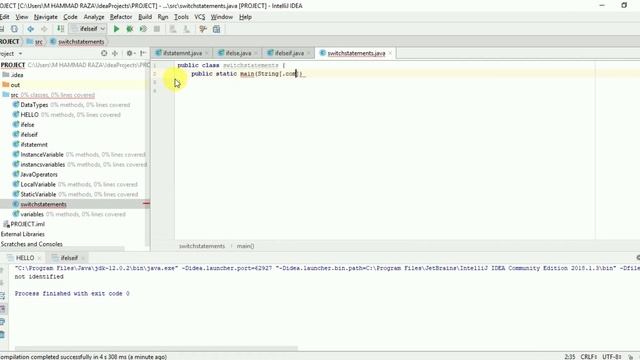The width and height of the screenshot is (640, 360).
Task: Close the ifelseif.java editor tab
Action: click(309, 53)
